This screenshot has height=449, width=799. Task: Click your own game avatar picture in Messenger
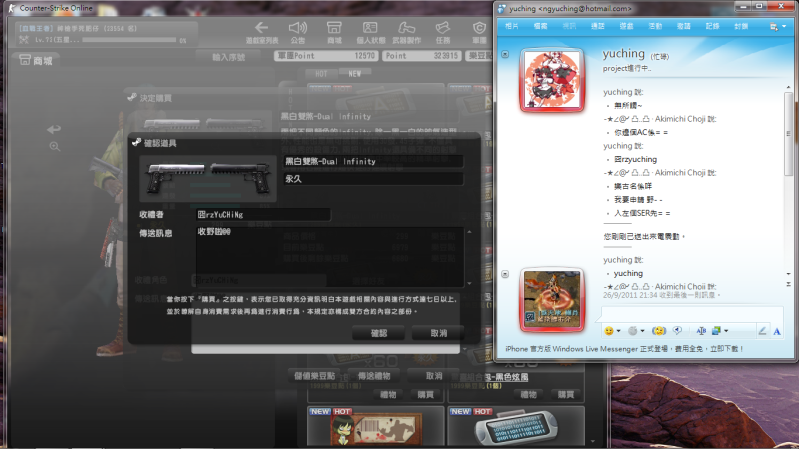552,300
